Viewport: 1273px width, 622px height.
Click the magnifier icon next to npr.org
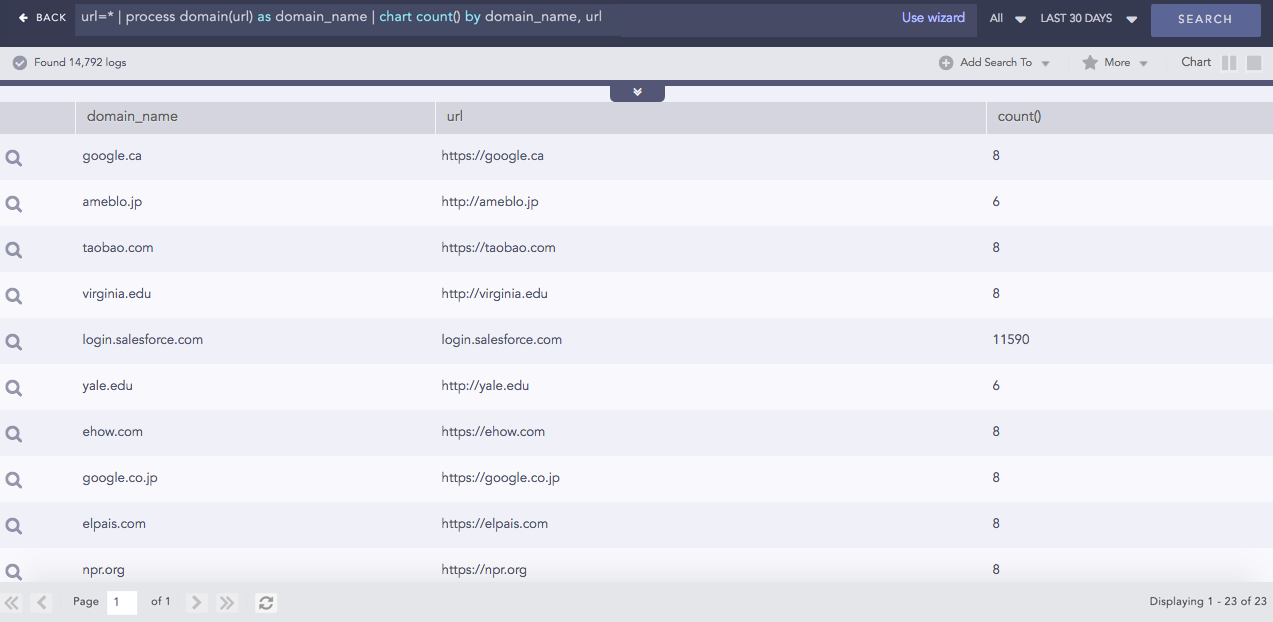pos(14,570)
